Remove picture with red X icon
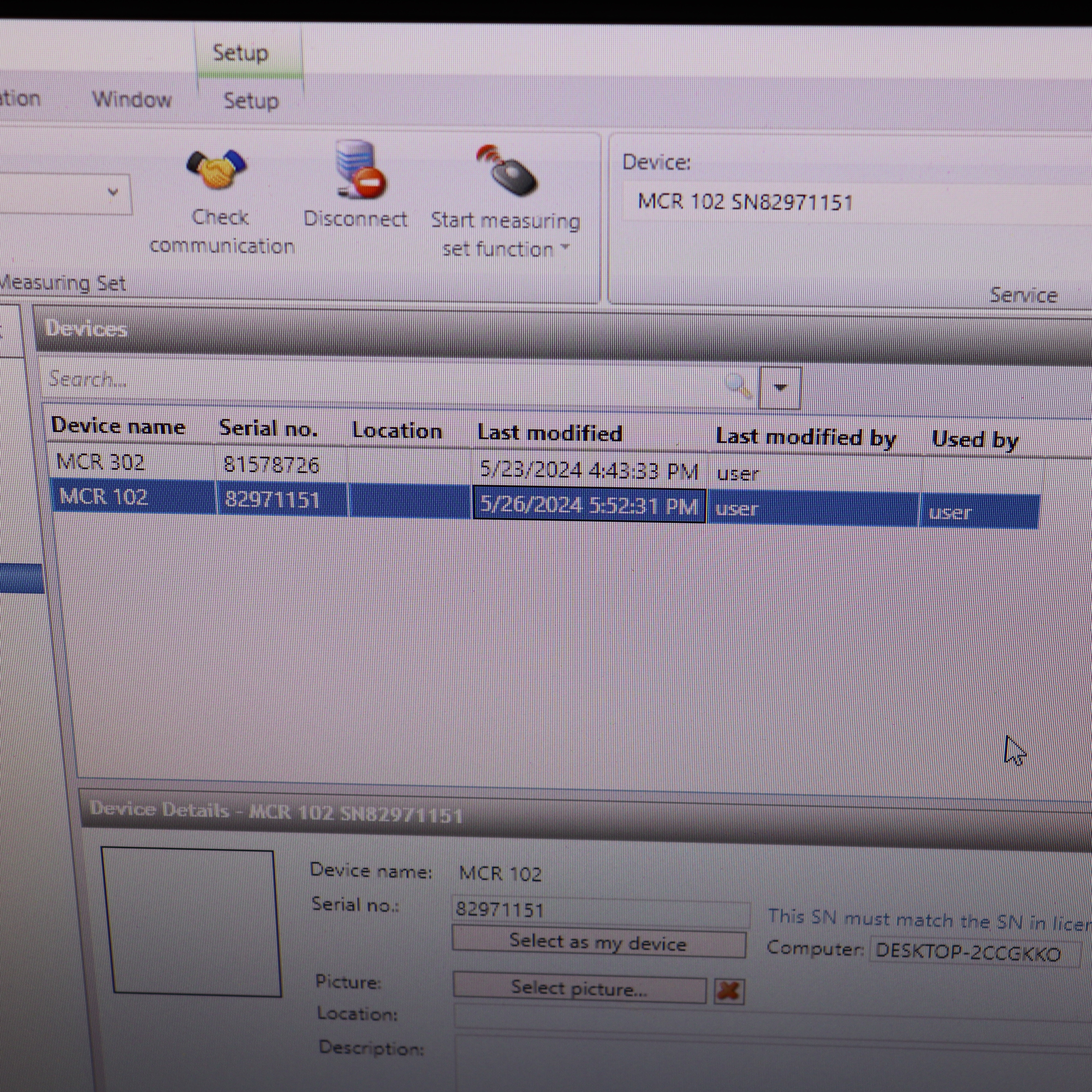1092x1092 pixels. point(729,991)
